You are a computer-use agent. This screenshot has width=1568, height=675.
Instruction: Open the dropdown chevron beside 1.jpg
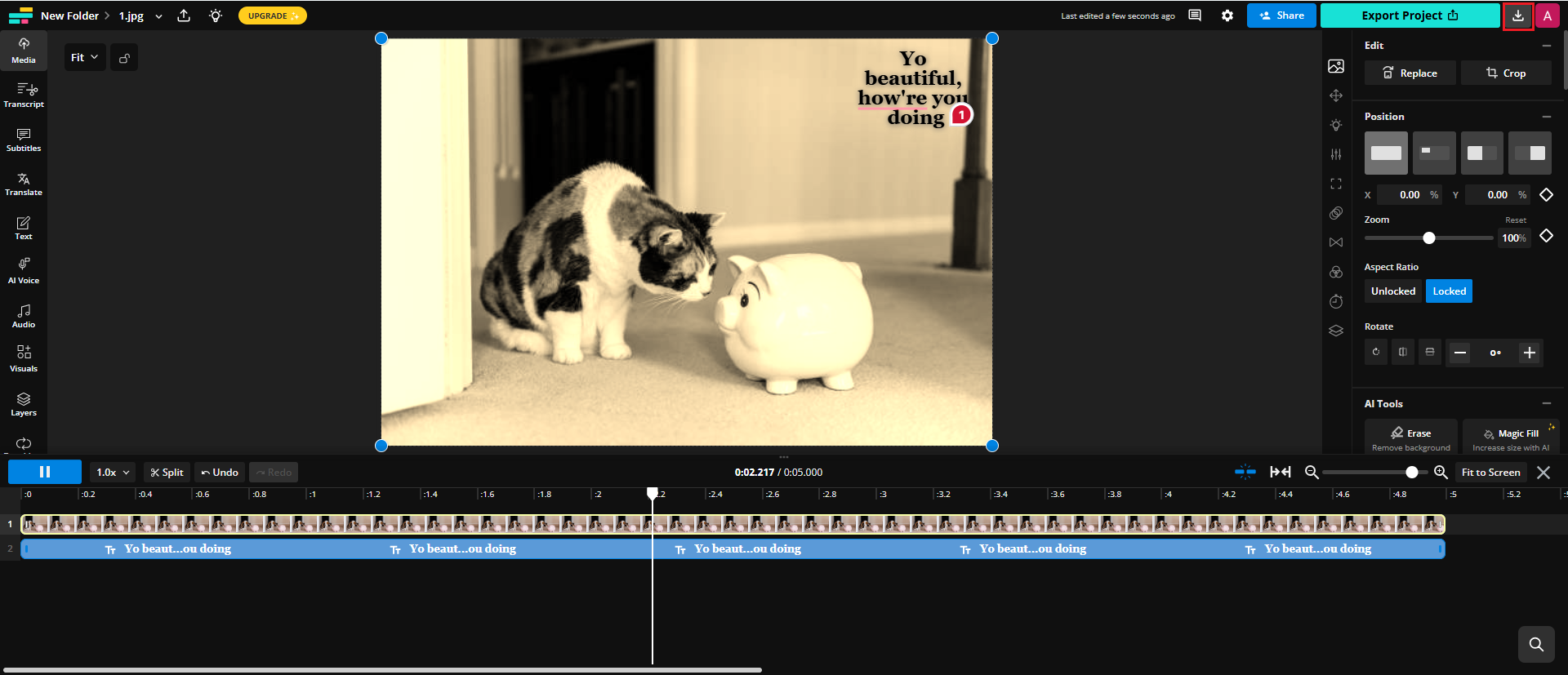158,16
